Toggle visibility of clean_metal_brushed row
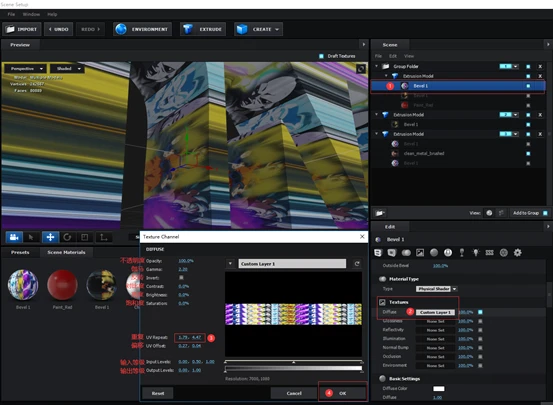This screenshot has height=406, width=554. pyautogui.click(x=528, y=153)
